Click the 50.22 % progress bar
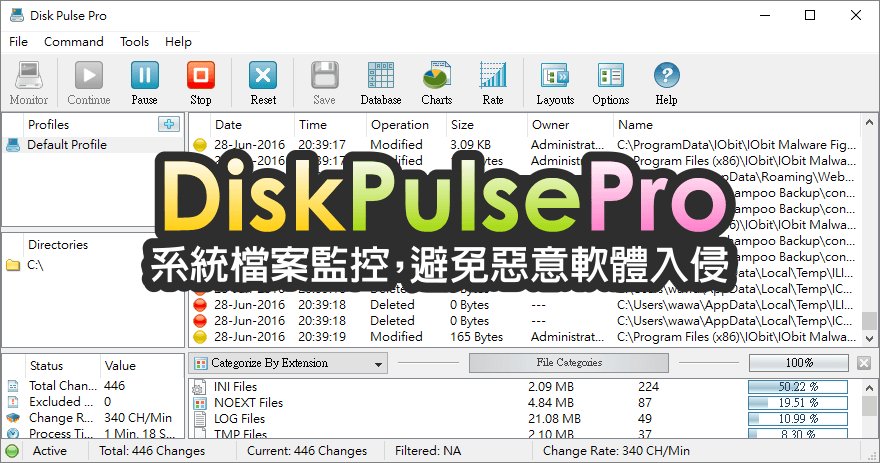This screenshot has height=463, width=880. 798,387
